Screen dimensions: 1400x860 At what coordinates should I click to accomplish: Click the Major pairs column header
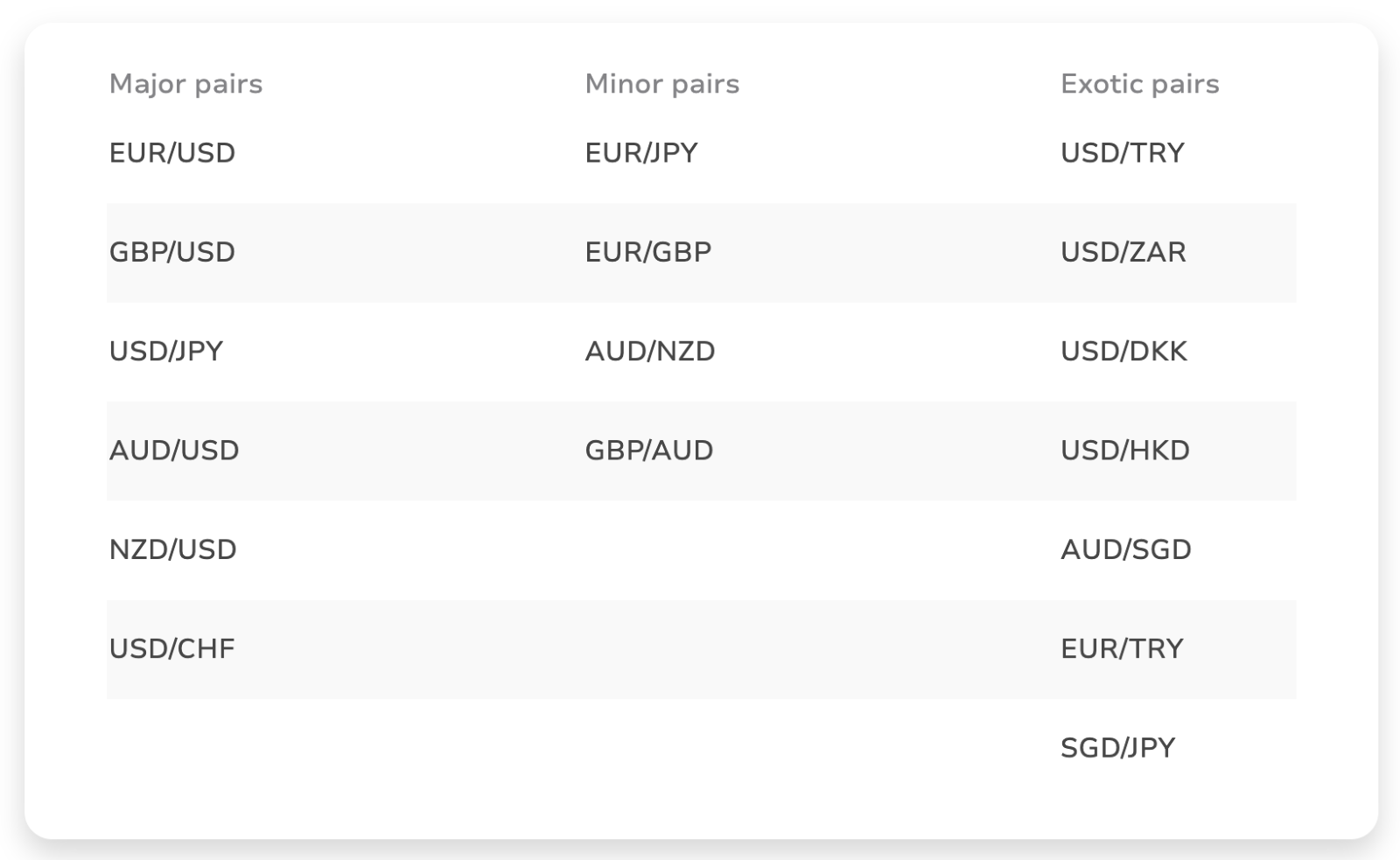coord(185,84)
